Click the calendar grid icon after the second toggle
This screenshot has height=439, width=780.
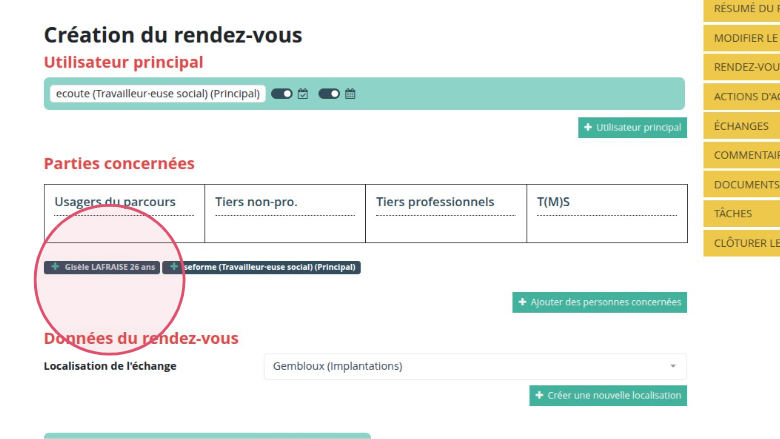tap(350, 94)
